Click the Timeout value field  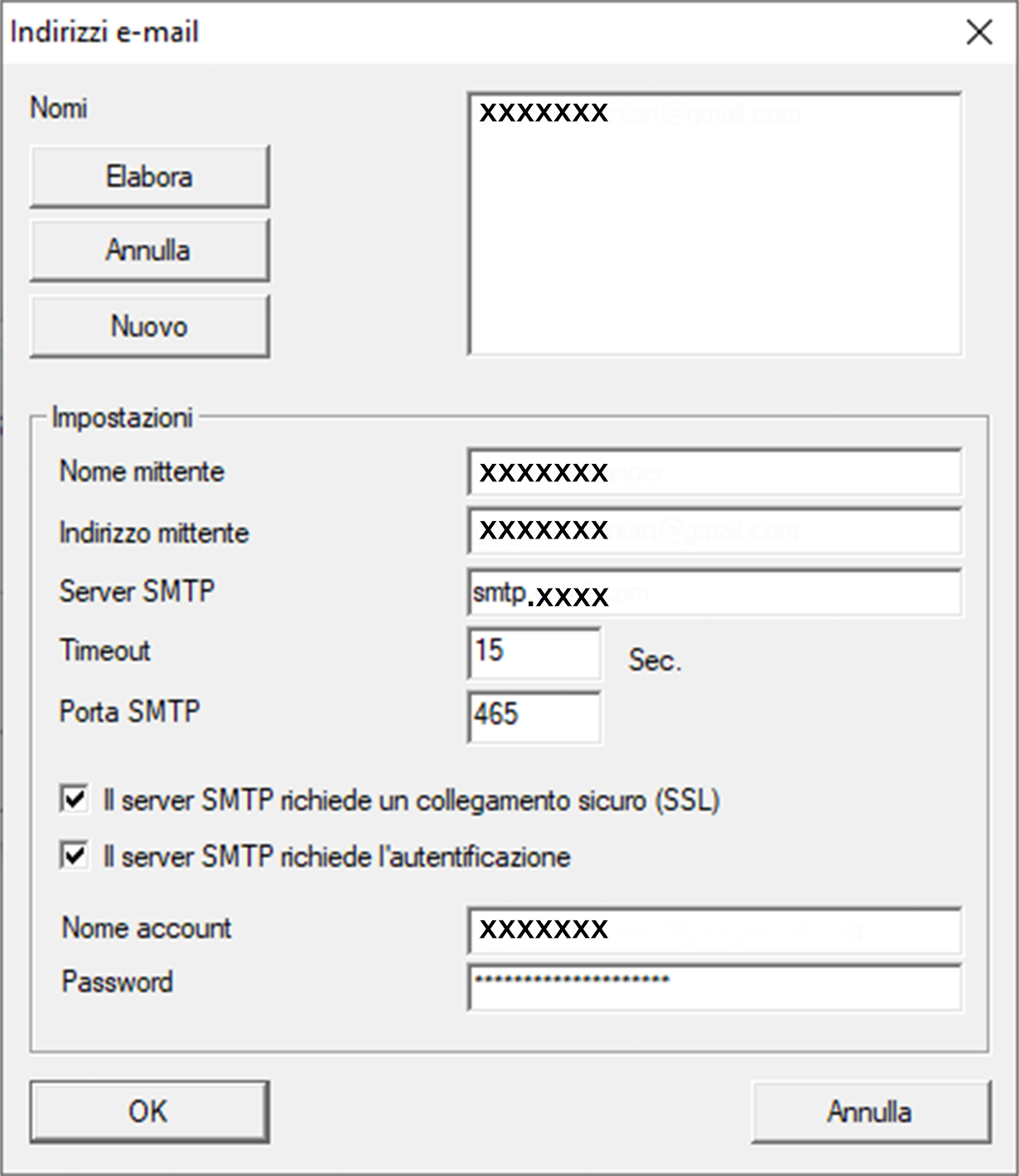[x=534, y=652]
